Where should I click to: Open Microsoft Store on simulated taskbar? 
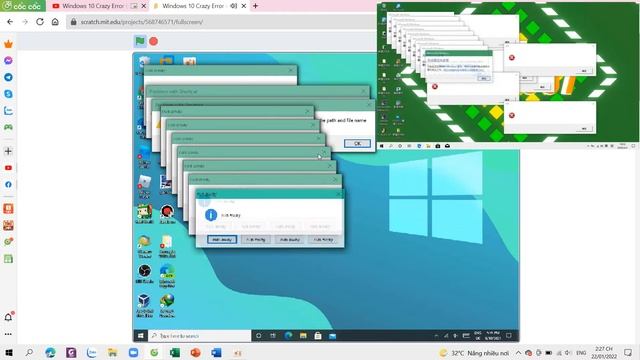point(318,336)
